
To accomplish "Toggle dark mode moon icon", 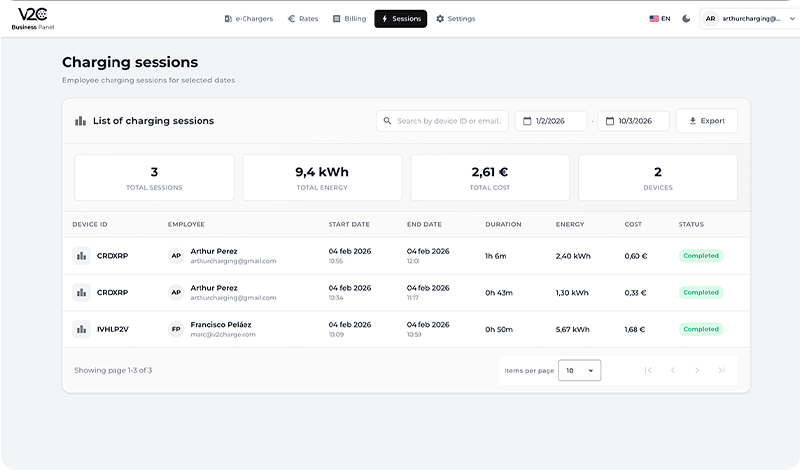I will (686, 19).
